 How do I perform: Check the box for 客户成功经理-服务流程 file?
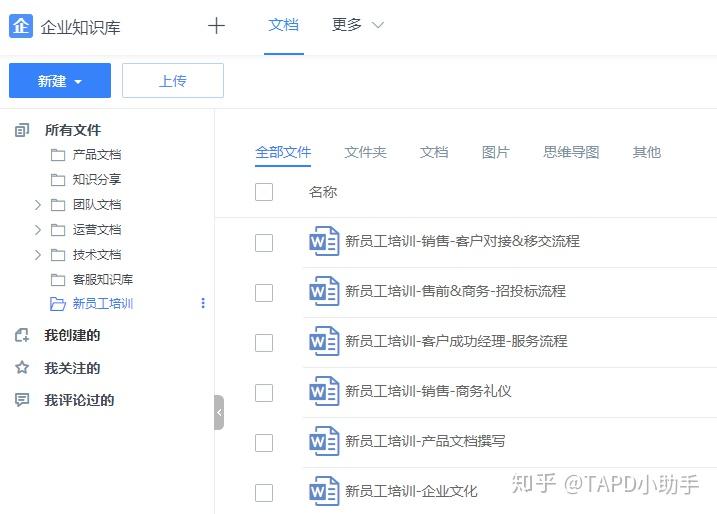tap(264, 343)
